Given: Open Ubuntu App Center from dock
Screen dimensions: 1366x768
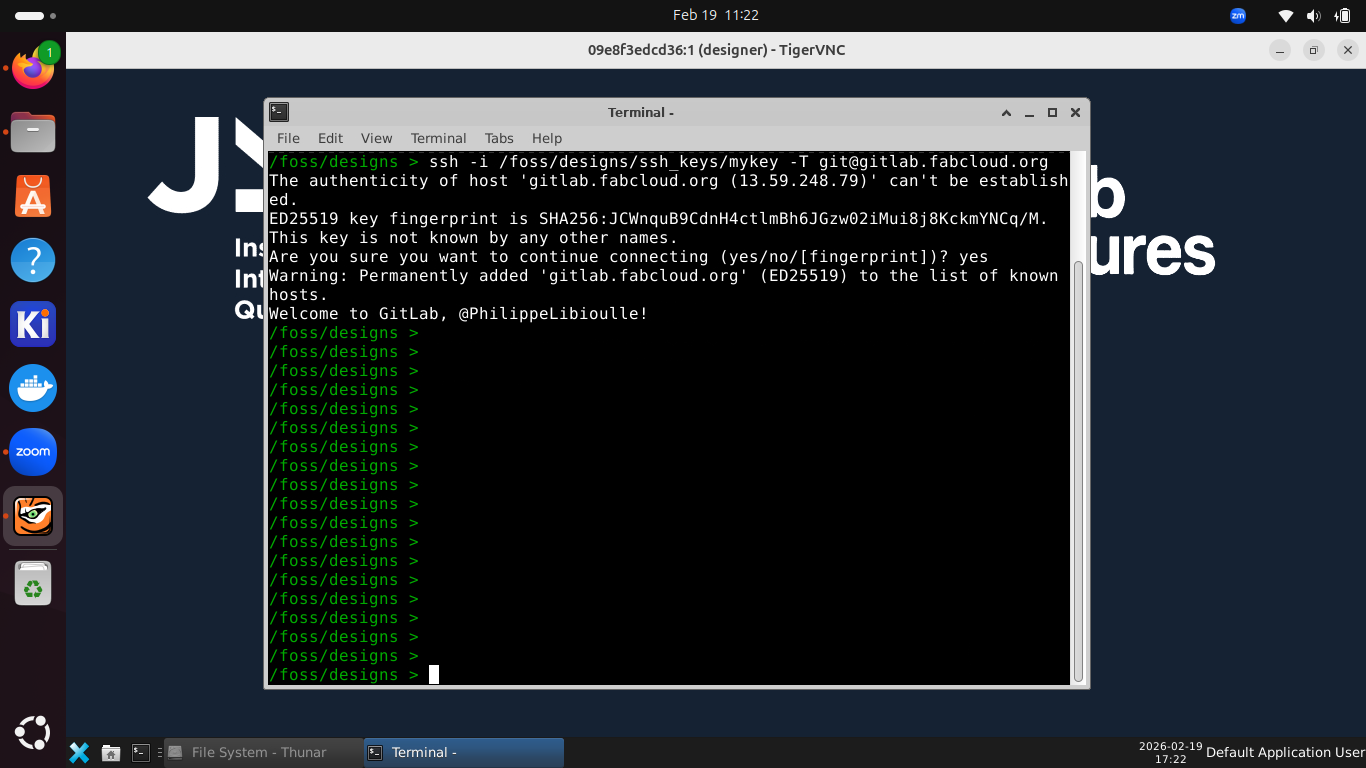Looking at the screenshot, I should point(33,197).
